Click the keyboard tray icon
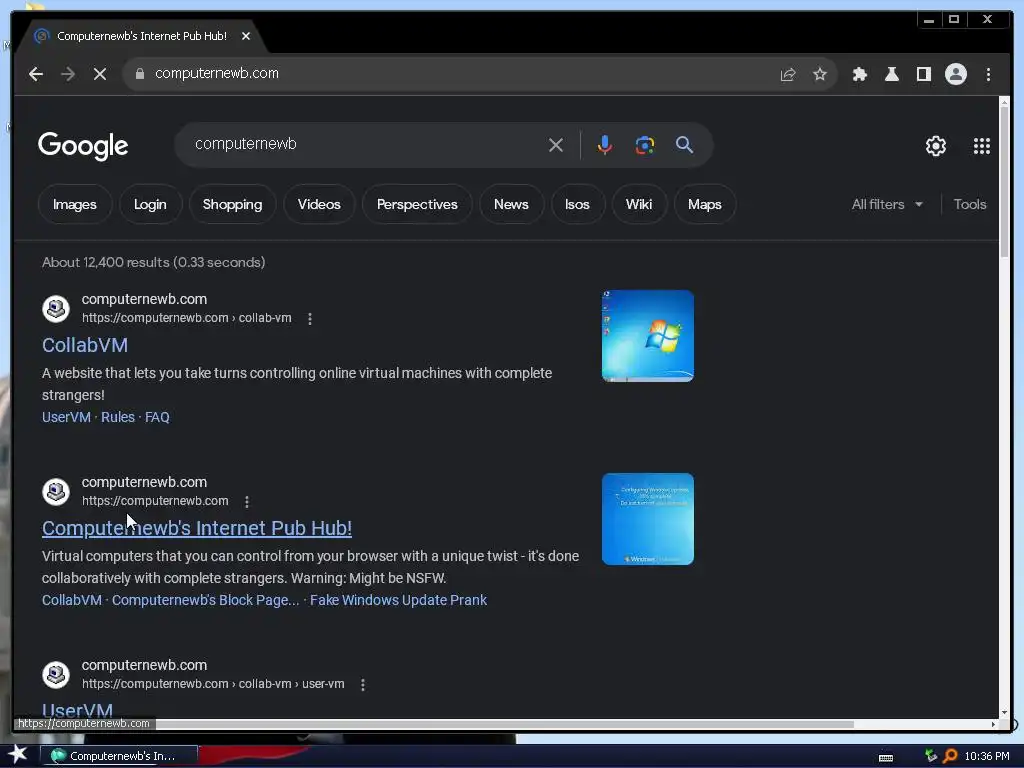Screen dimensions: 1024x768 (x=886, y=758)
